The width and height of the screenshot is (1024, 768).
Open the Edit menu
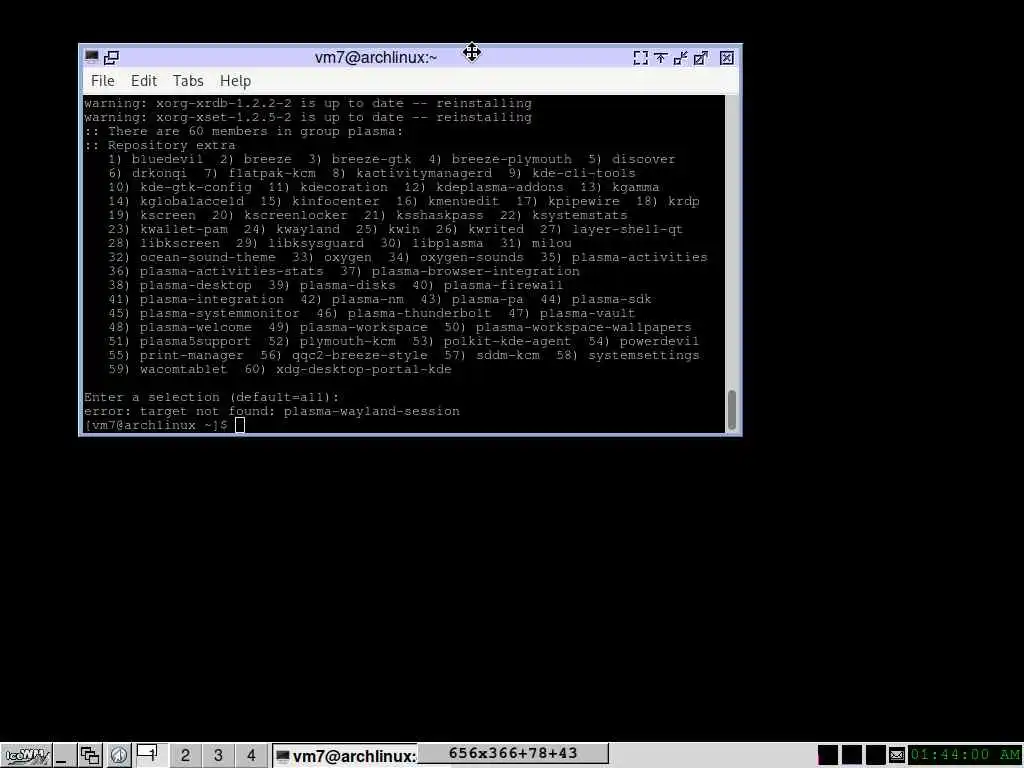point(144,81)
